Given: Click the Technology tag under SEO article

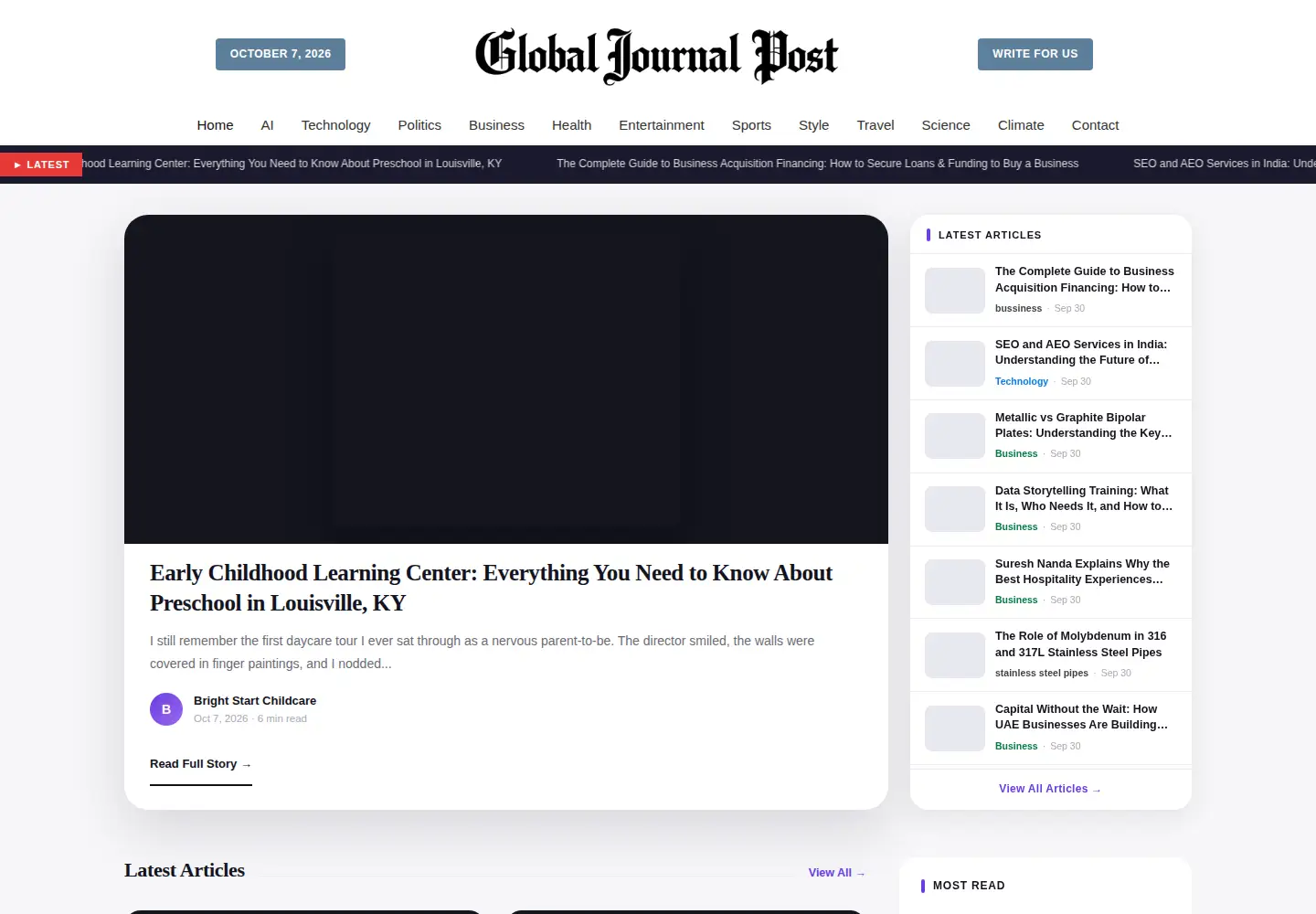Looking at the screenshot, I should tap(1022, 381).
